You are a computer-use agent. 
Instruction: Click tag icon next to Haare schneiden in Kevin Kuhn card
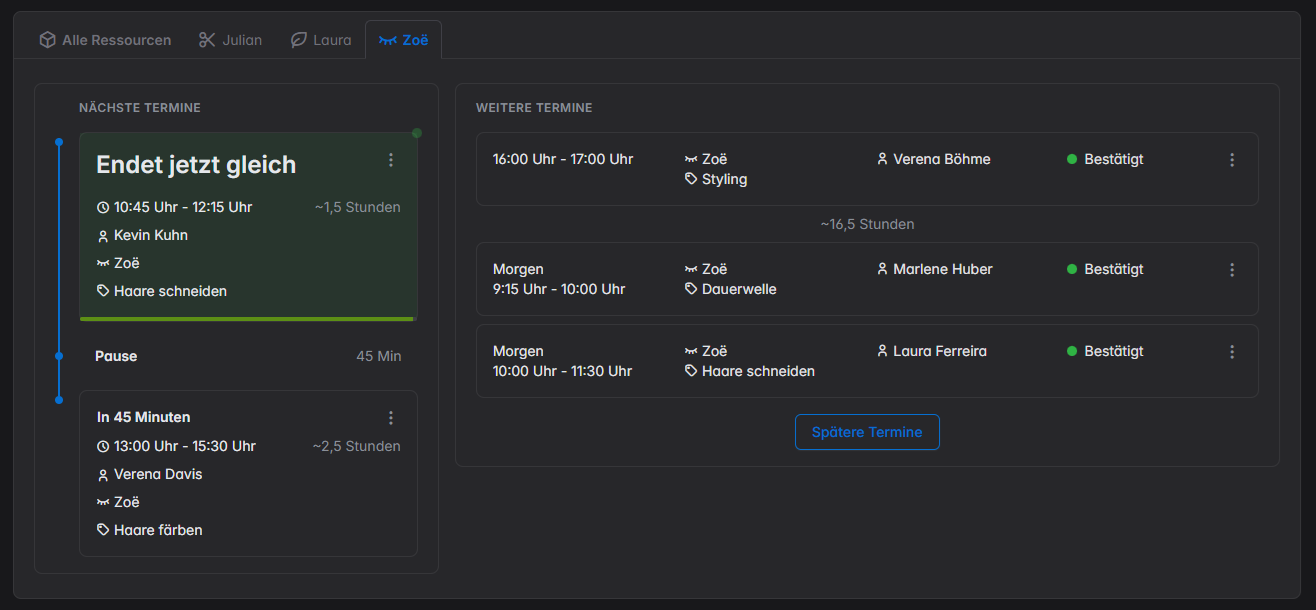tap(103, 291)
